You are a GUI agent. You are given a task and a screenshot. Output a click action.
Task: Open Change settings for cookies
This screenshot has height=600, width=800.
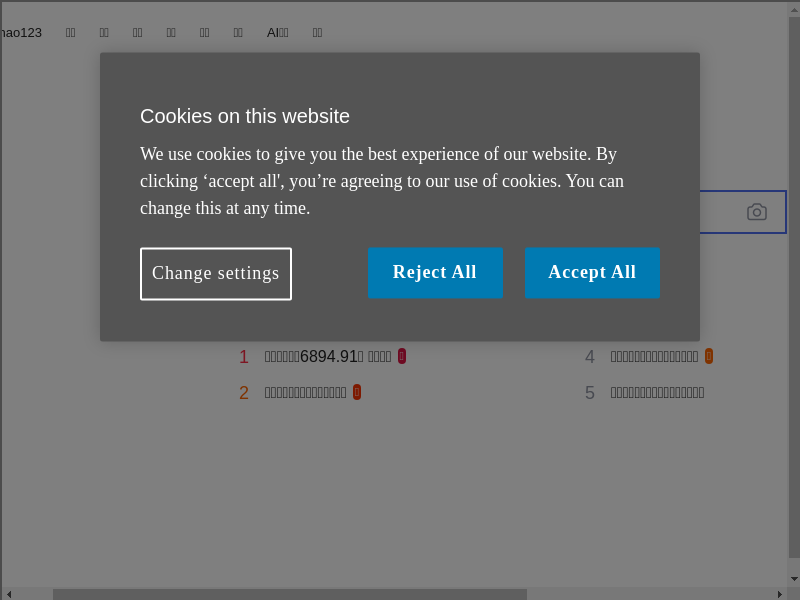pyautogui.click(x=216, y=274)
